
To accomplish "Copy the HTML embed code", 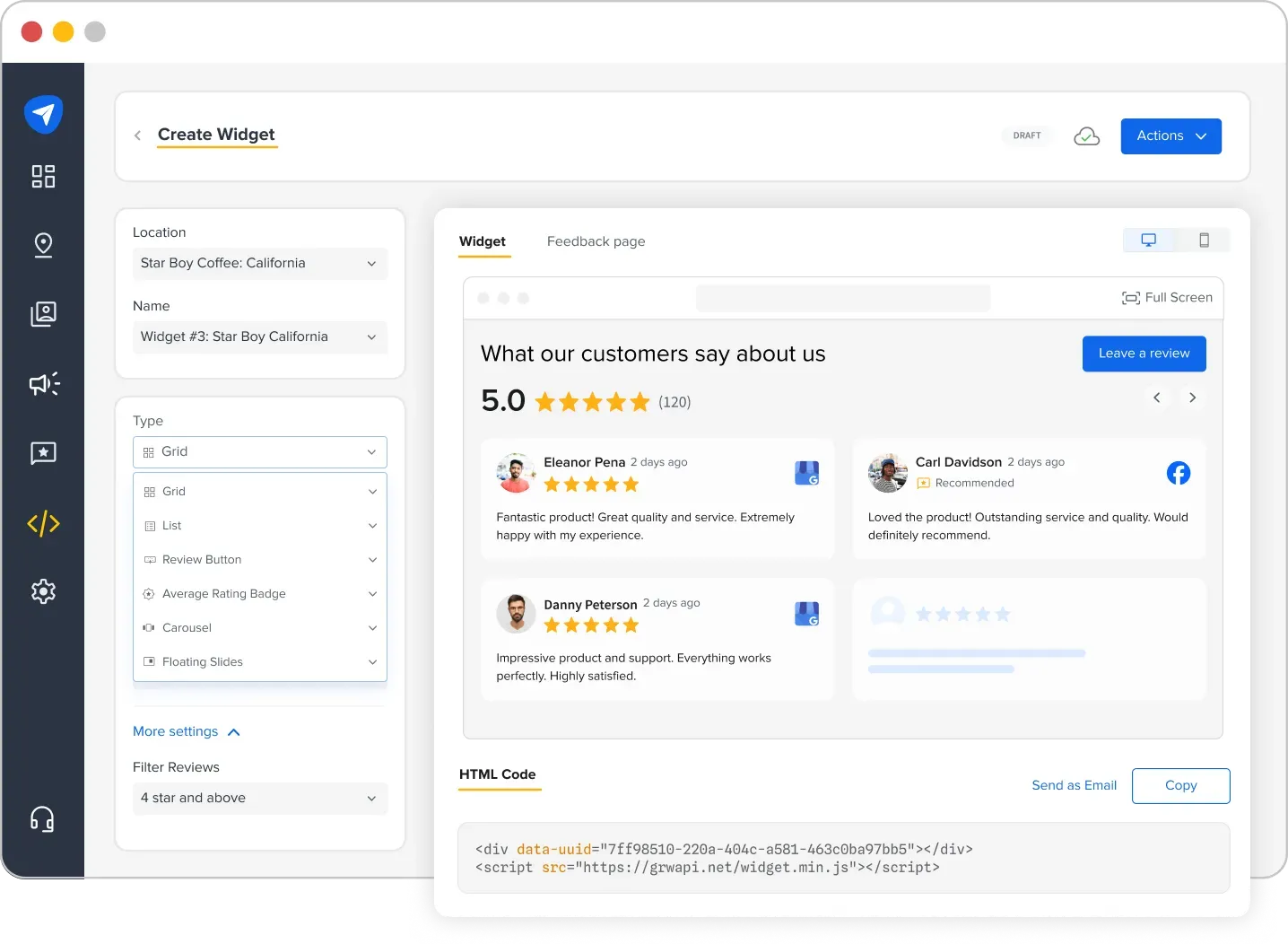I will tap(1180, 785).
